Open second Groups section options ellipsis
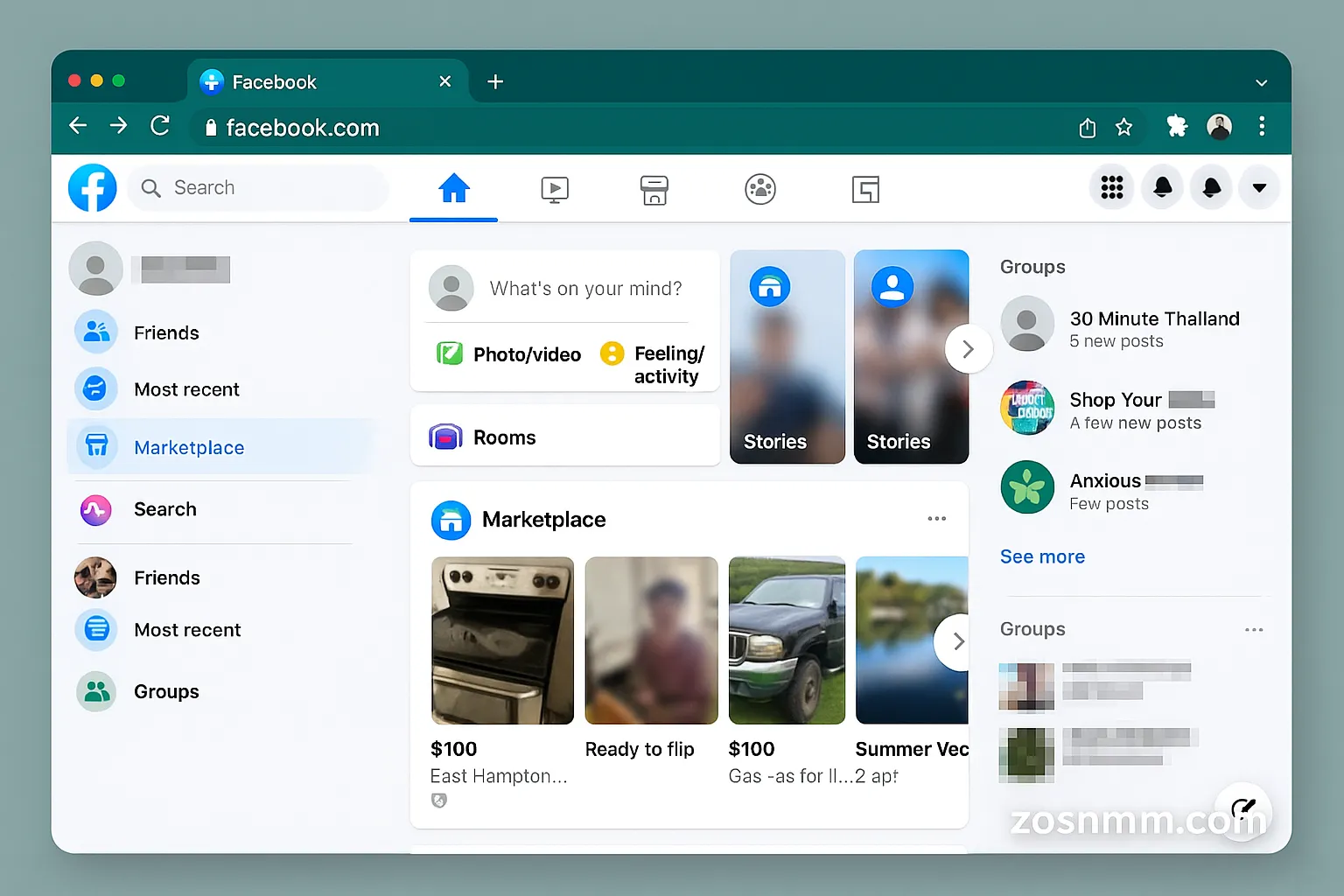Screen dimensions: 1344x896 pos(1254,630)
